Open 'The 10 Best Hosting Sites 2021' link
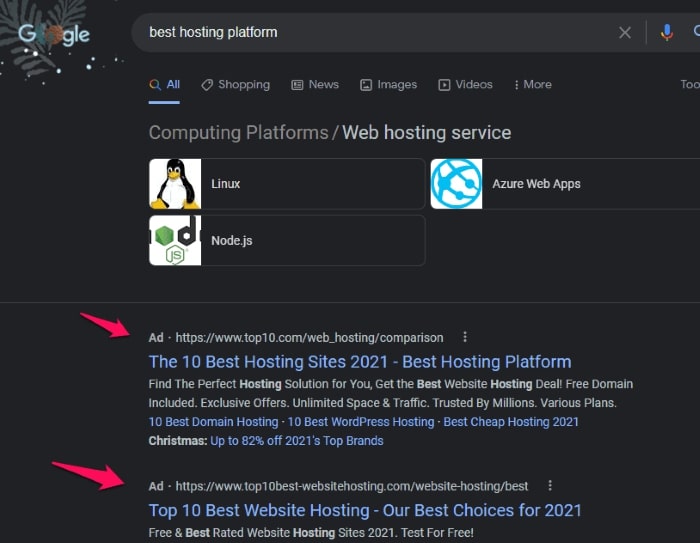The height and width of the screenshot is (543, 700). tap(360, 362)
